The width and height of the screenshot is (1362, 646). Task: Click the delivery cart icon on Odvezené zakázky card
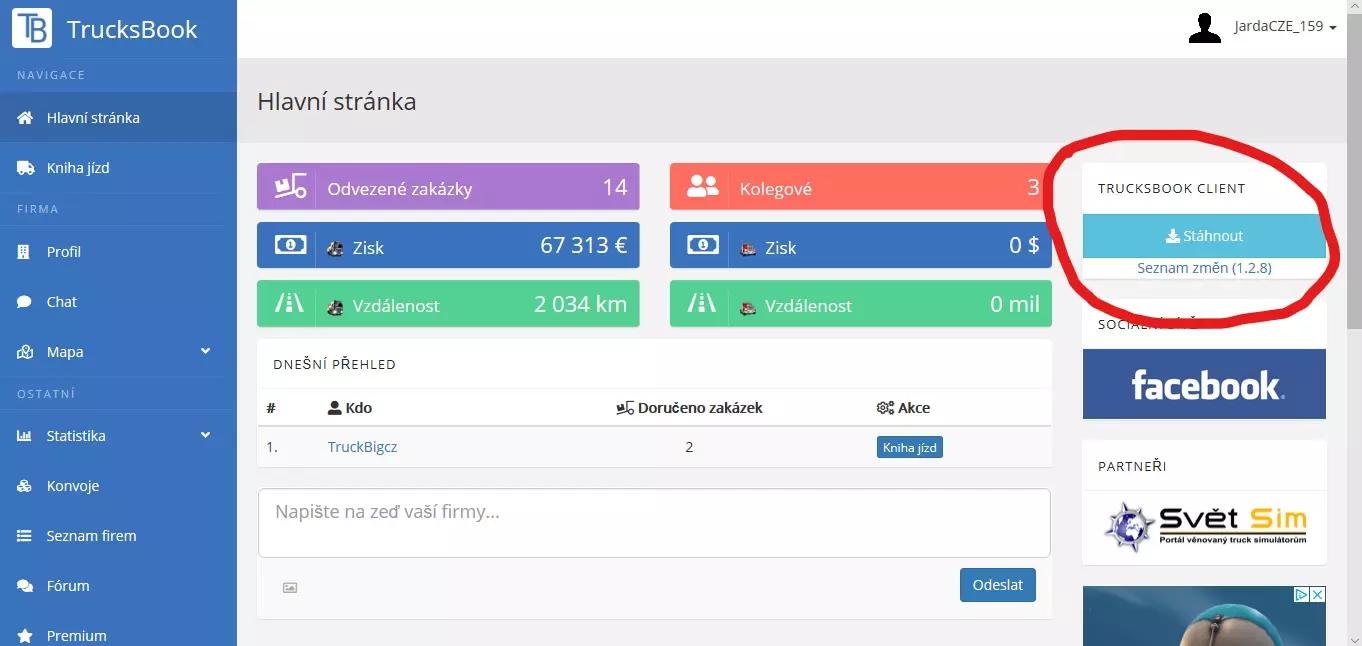point(290,187)
